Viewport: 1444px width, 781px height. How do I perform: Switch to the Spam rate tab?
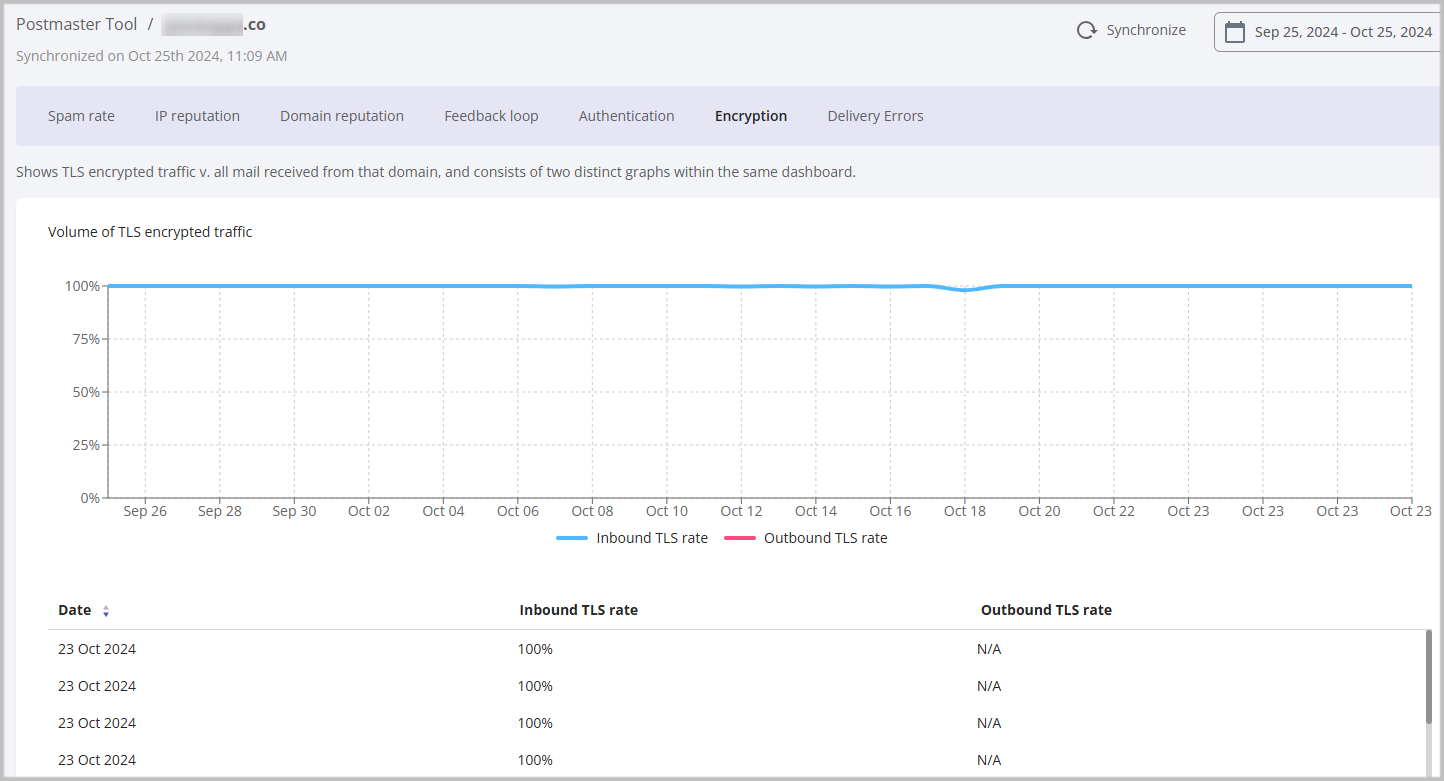81,116
